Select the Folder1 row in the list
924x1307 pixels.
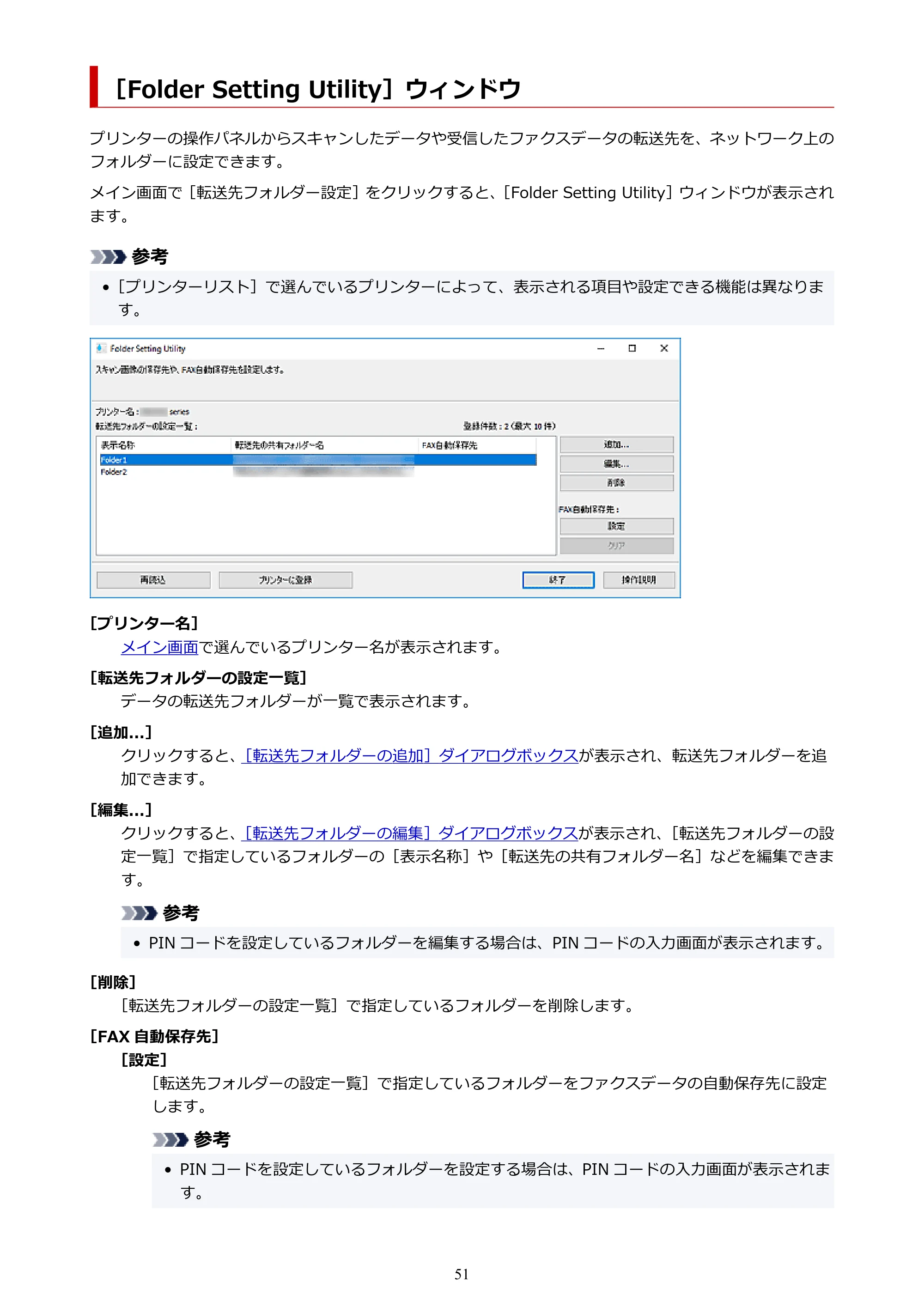point(317,459)
